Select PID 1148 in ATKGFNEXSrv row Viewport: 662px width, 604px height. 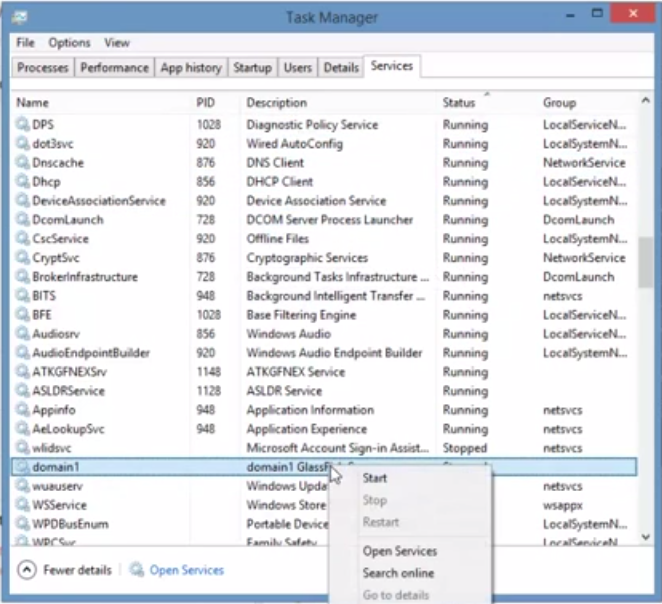(x=209, y=371)
